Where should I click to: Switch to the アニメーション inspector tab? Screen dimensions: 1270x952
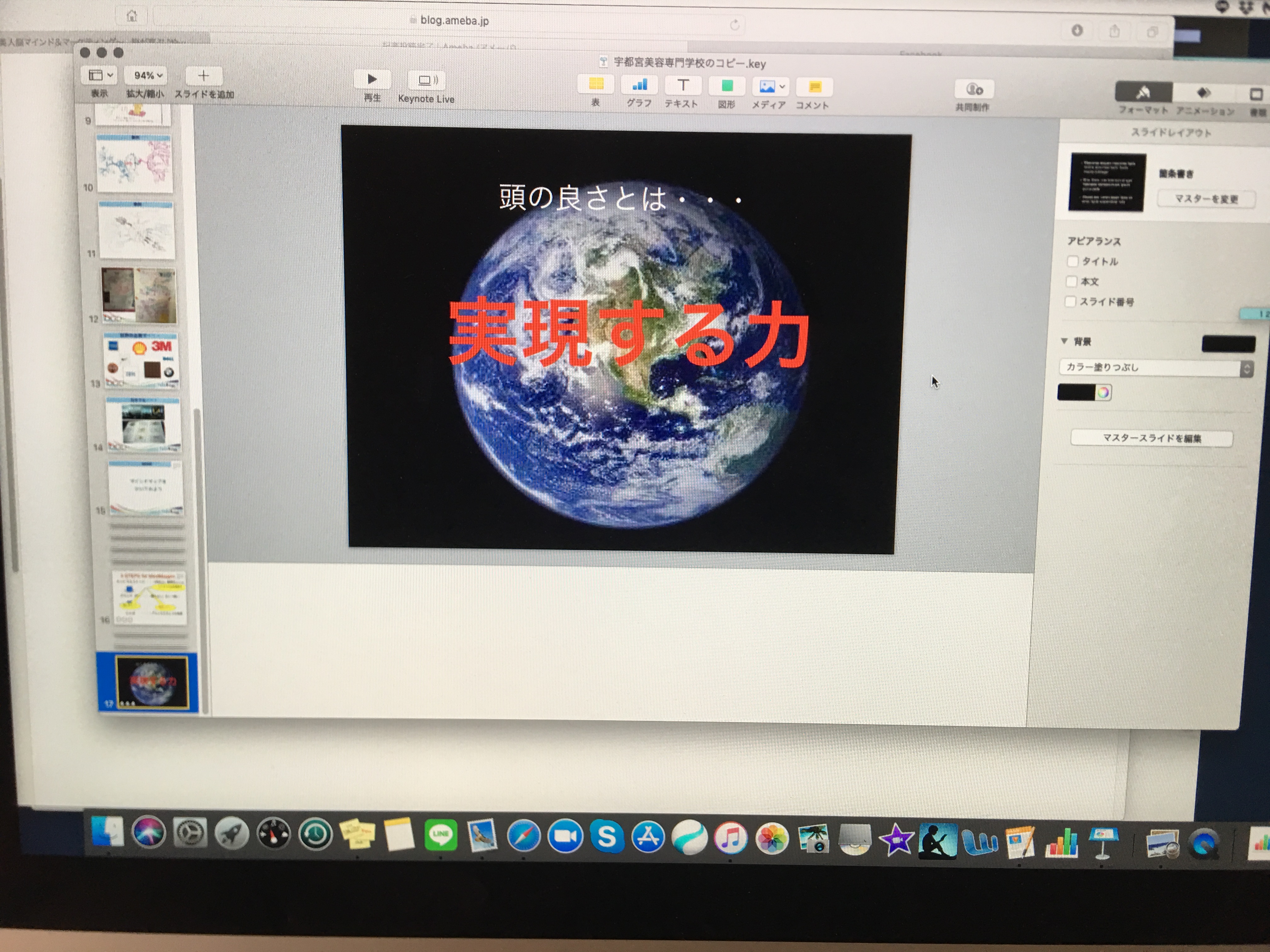1204,93
